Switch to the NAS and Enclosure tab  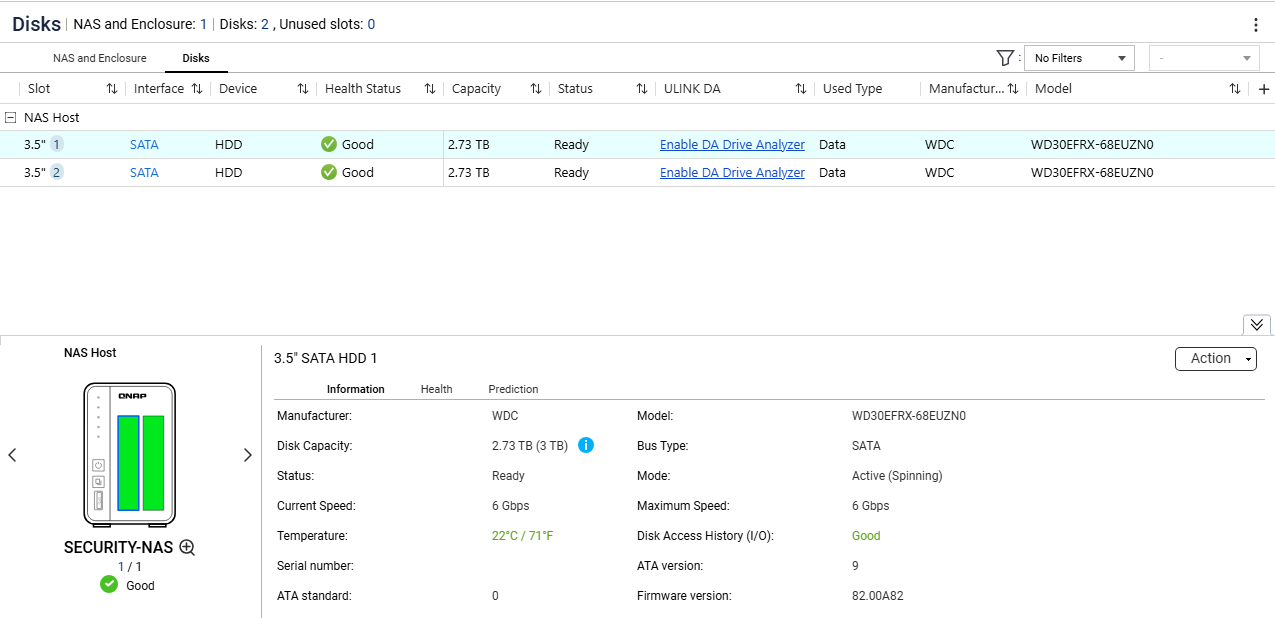(100, 58)
